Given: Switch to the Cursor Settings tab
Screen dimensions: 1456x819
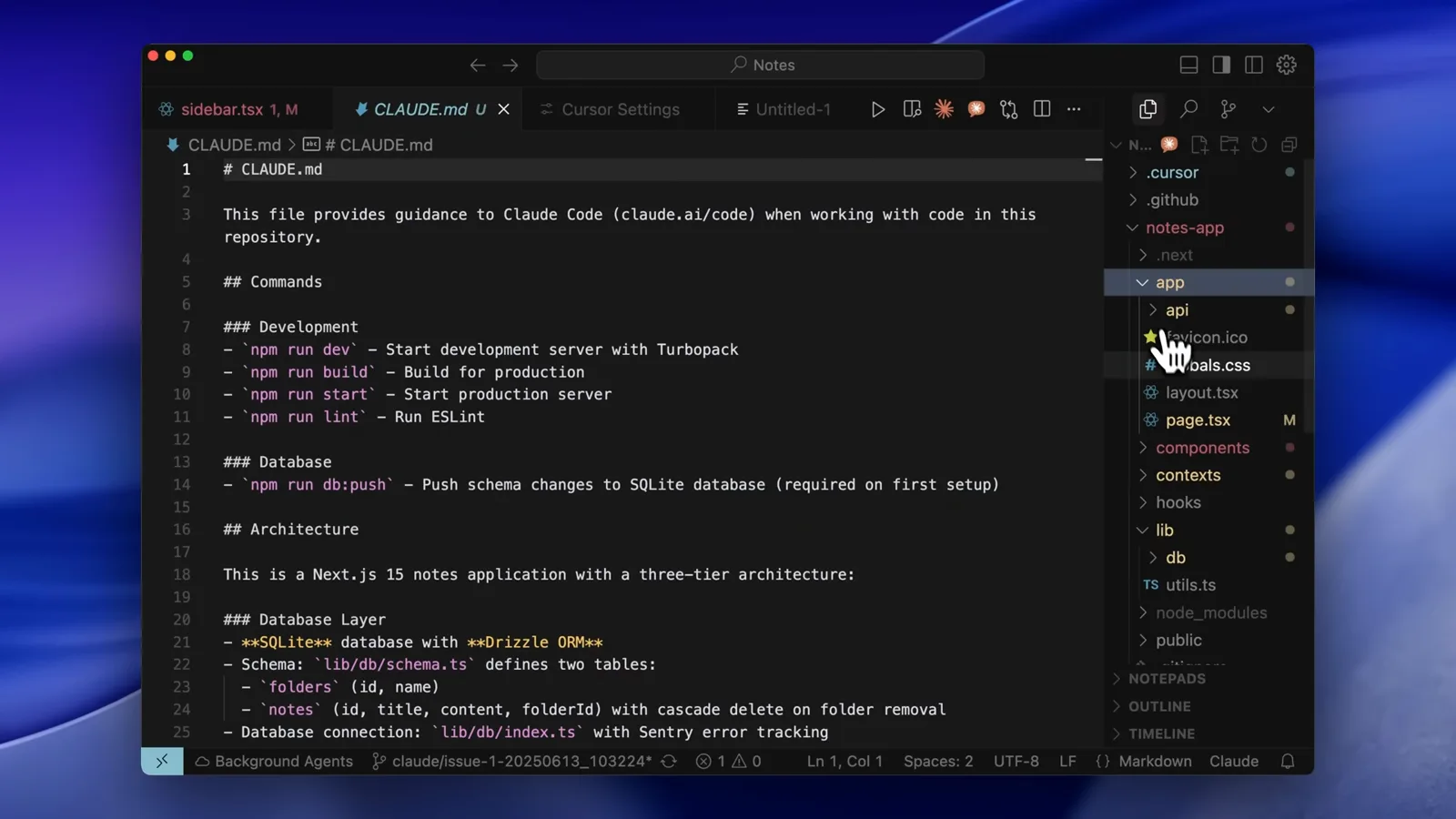Looking at the screenshot, I should click(x=621, y=109).
